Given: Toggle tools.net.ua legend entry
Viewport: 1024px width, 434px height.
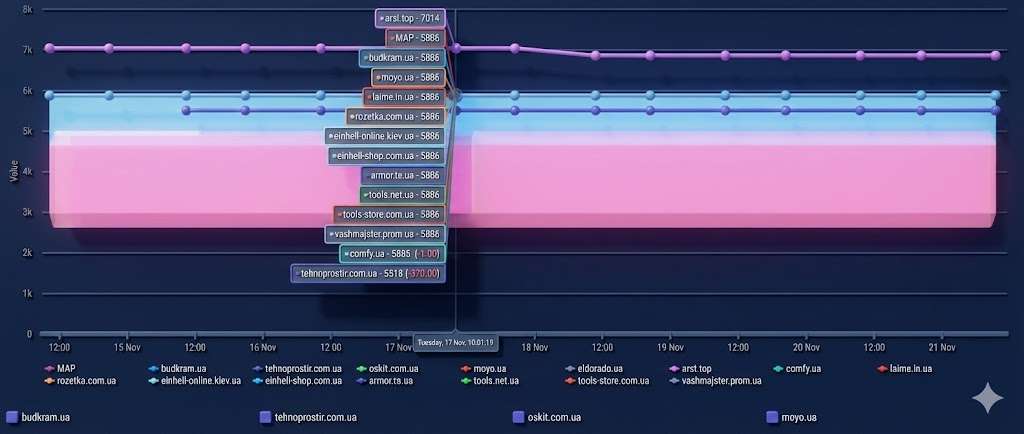Looking at the screenshot, I should [x=490, y=380].
